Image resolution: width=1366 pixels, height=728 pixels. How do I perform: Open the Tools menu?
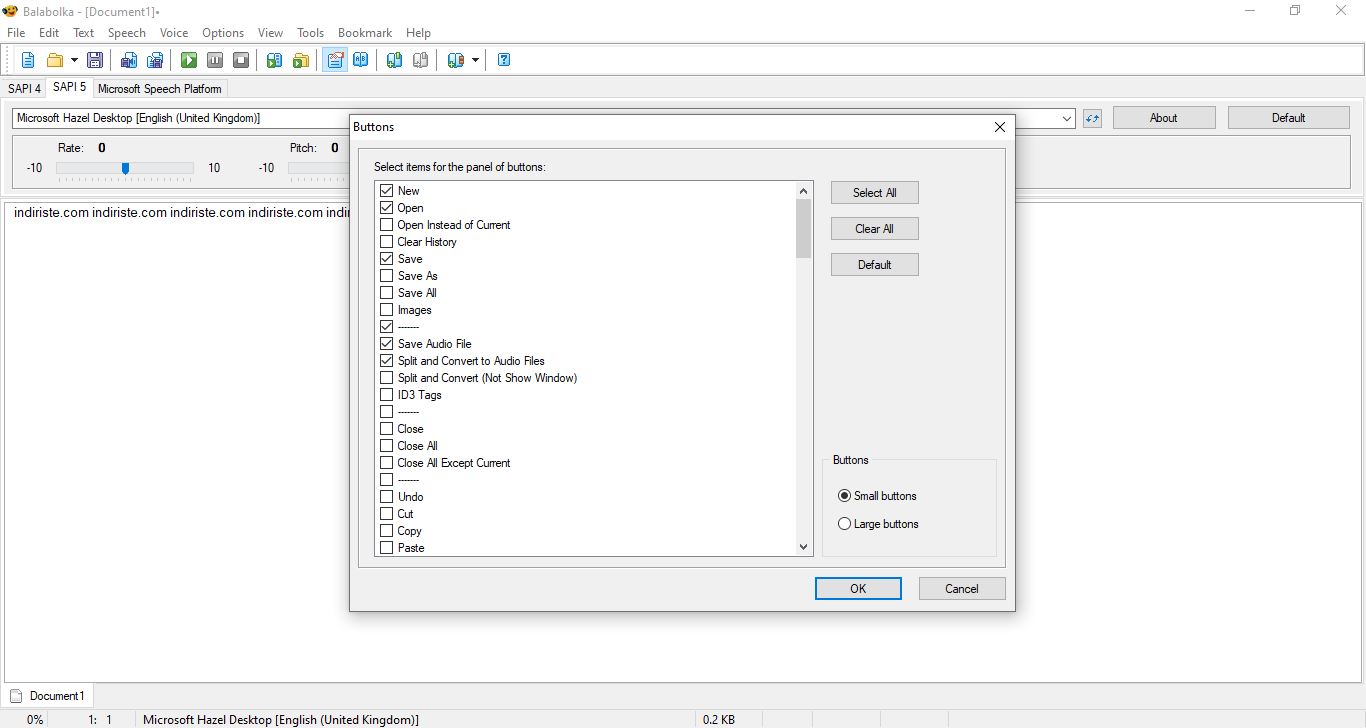click(x=310, y=33)
